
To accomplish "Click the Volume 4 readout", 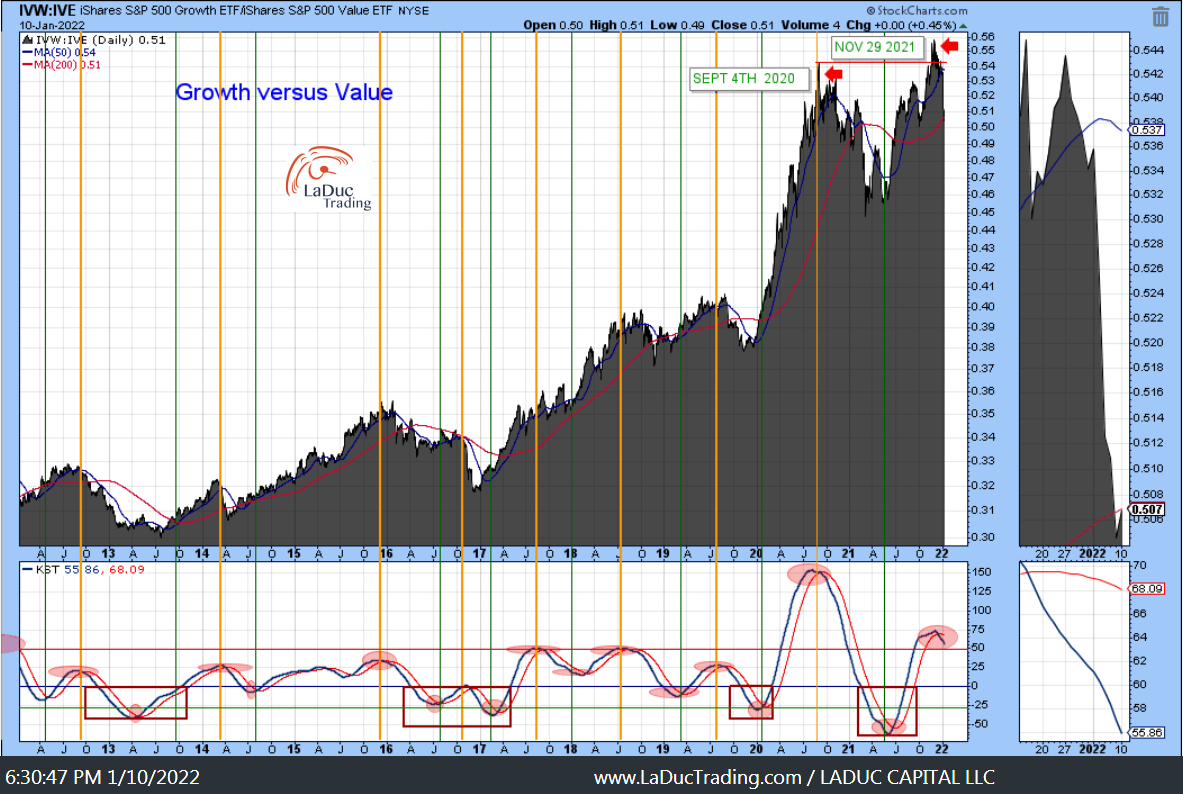I will [x=810, y=25].
